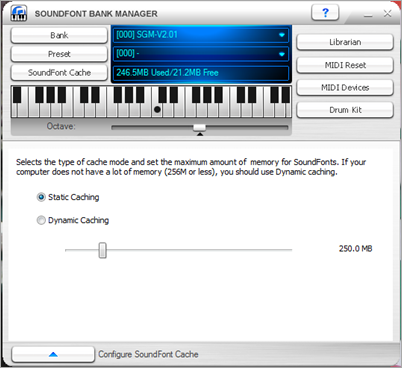The width and height of the screenshot is (402, 368).
Task: Collapse panel using blue up-arrow button
Action: pyautogui.click(x=53, y=354)
